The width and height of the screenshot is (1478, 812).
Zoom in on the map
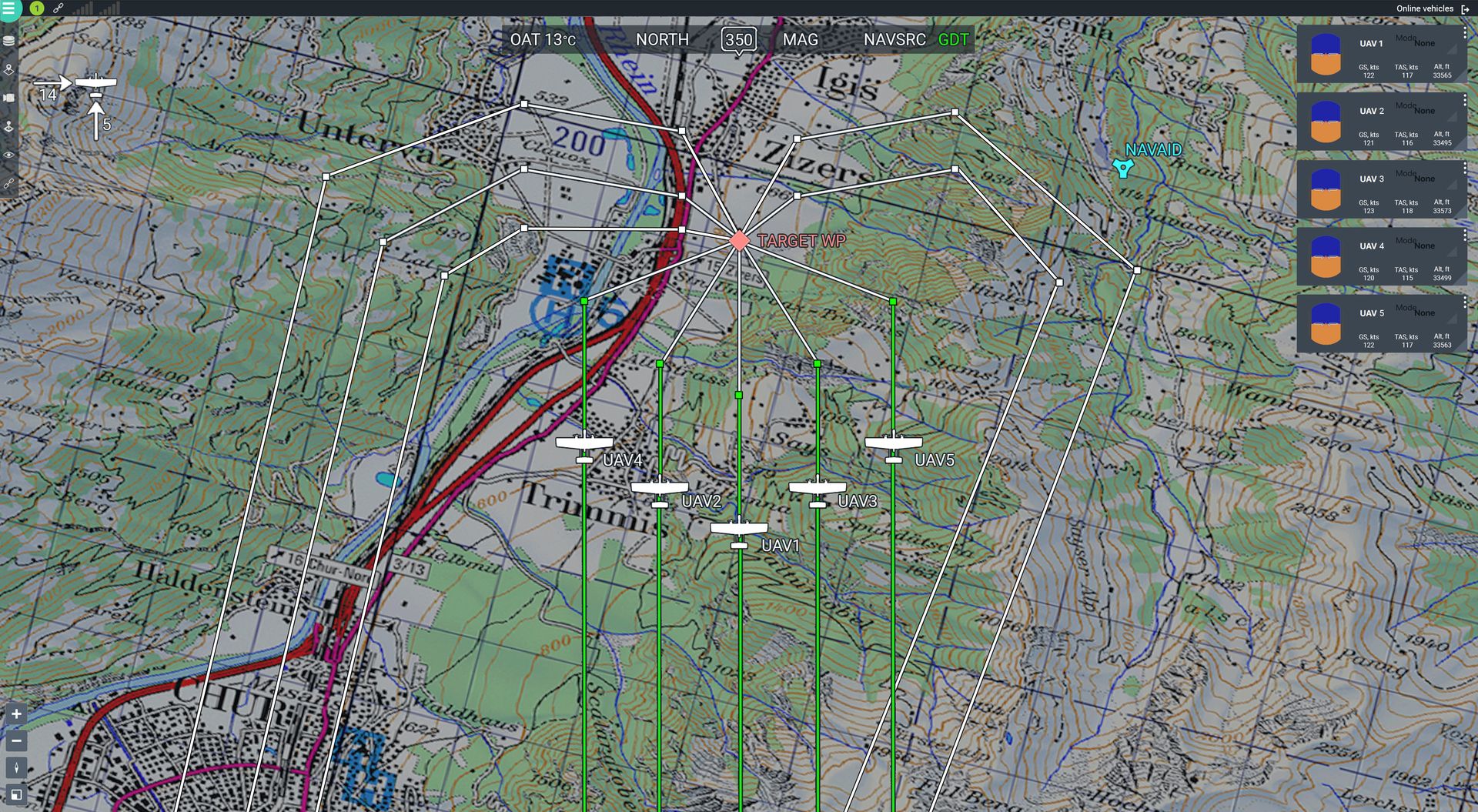pyautogui.click(x=16, y=714)
